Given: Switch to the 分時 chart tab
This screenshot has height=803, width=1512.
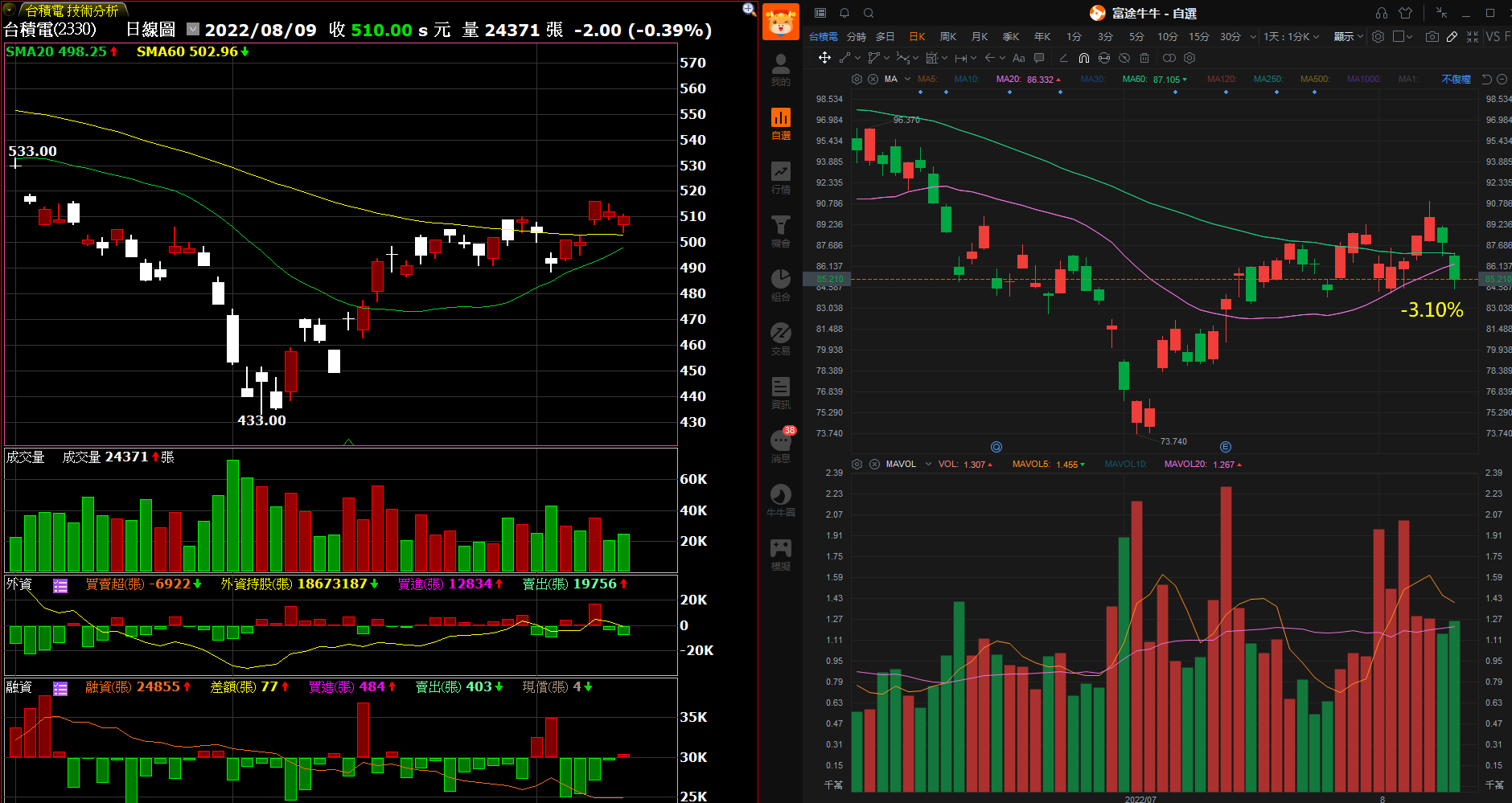Looking at the screenshot, I should 857,36.
